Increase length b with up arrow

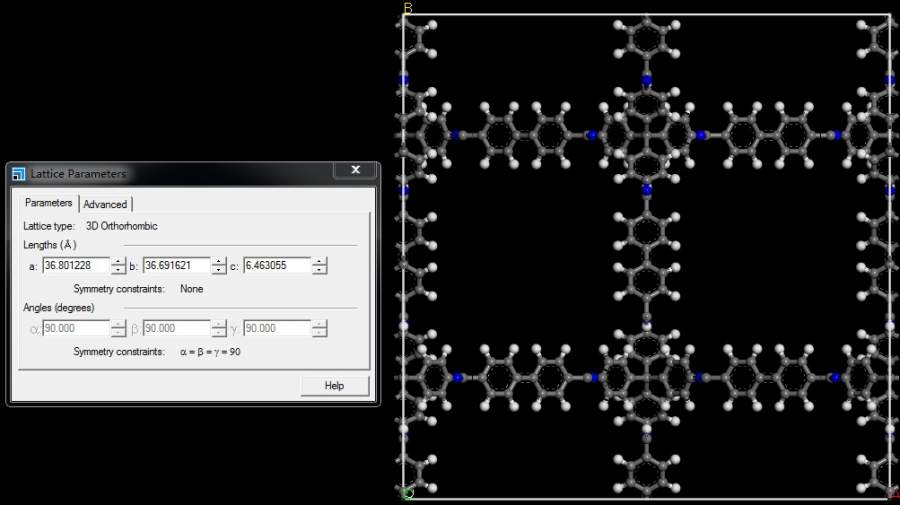click(x=219, y=262)
